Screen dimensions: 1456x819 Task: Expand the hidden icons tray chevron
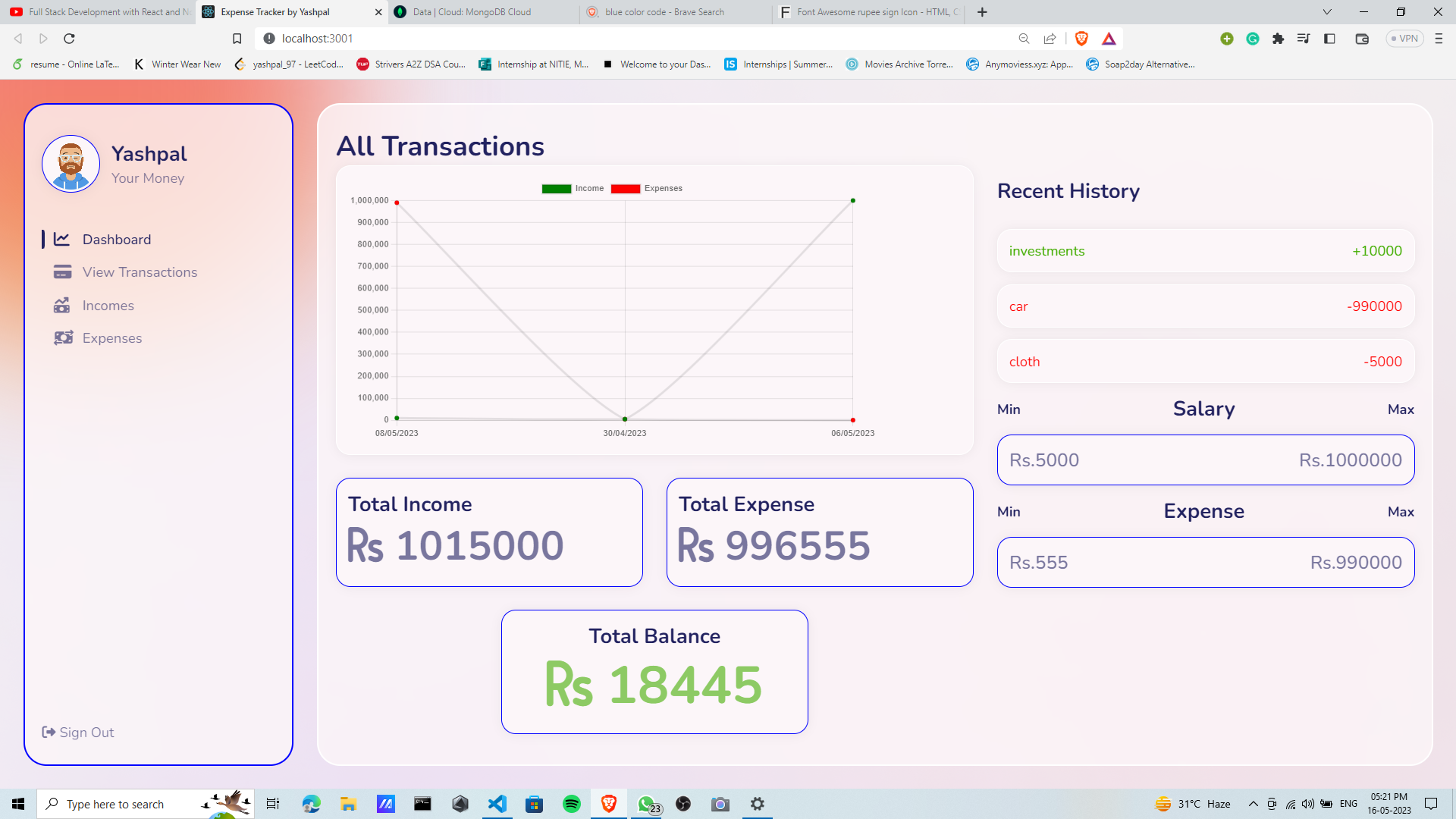(1252, 804)
